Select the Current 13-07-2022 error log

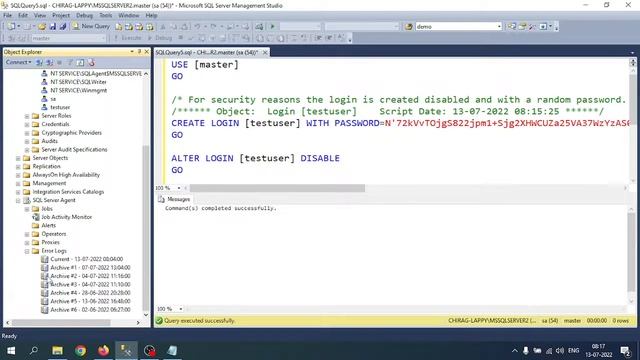pyautogui.click(x=86, y=259)
